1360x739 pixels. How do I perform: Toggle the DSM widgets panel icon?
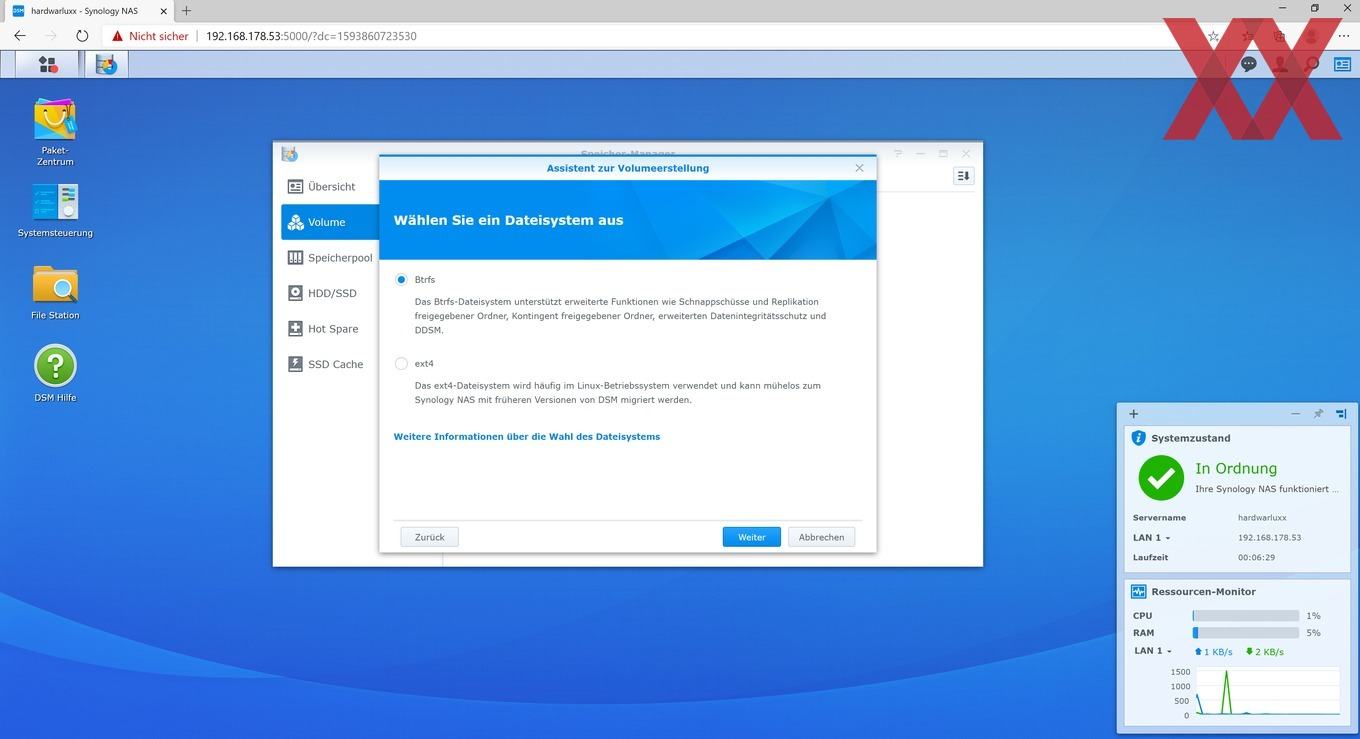(1341, 64)
